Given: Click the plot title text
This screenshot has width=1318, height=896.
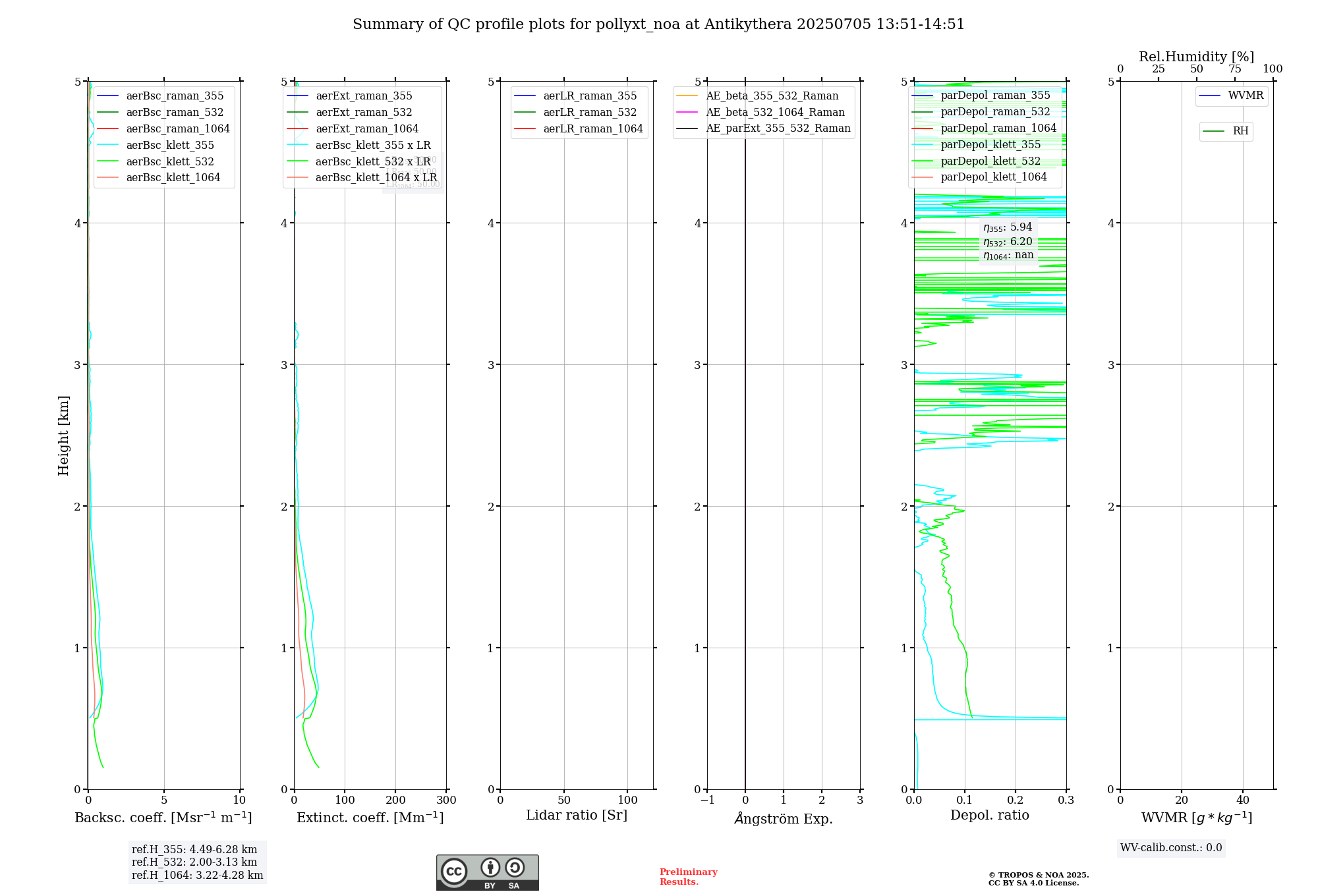Looking at the screenshot, I should (x=658, y=24).
